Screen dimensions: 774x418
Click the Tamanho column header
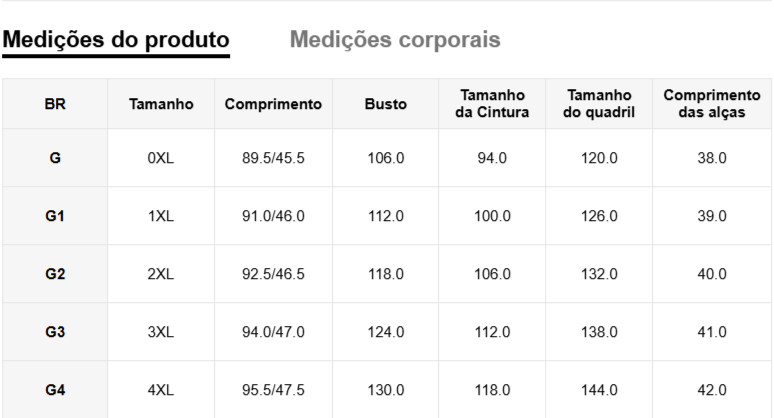(x=161, y=104)
